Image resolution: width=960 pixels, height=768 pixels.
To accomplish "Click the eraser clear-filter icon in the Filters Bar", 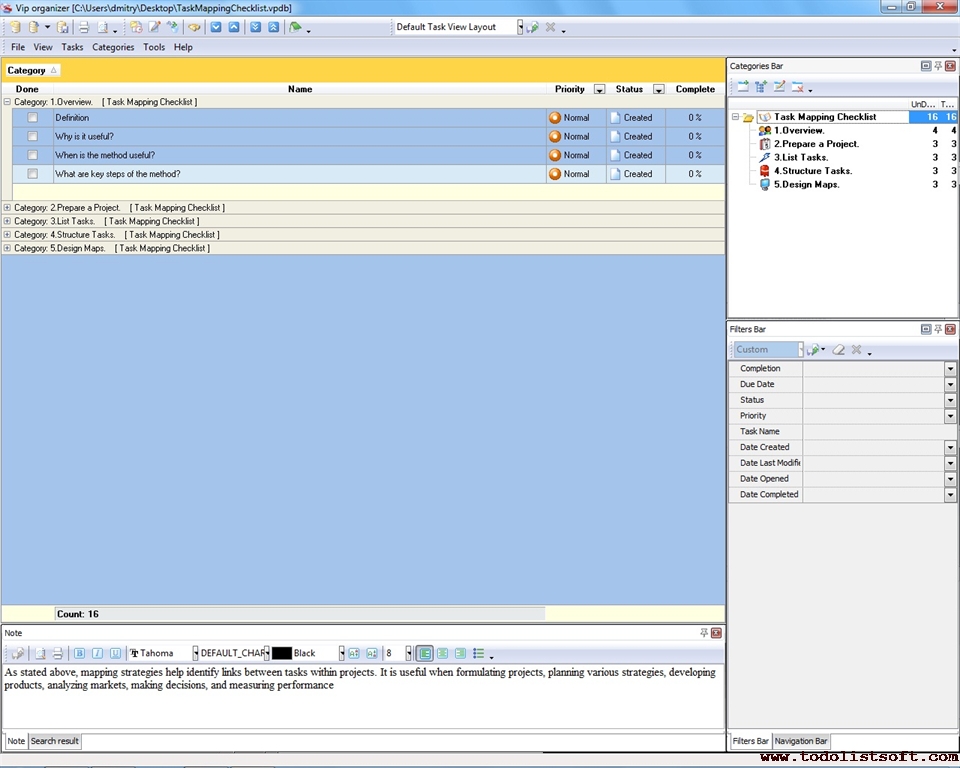I will coord(839,350).
